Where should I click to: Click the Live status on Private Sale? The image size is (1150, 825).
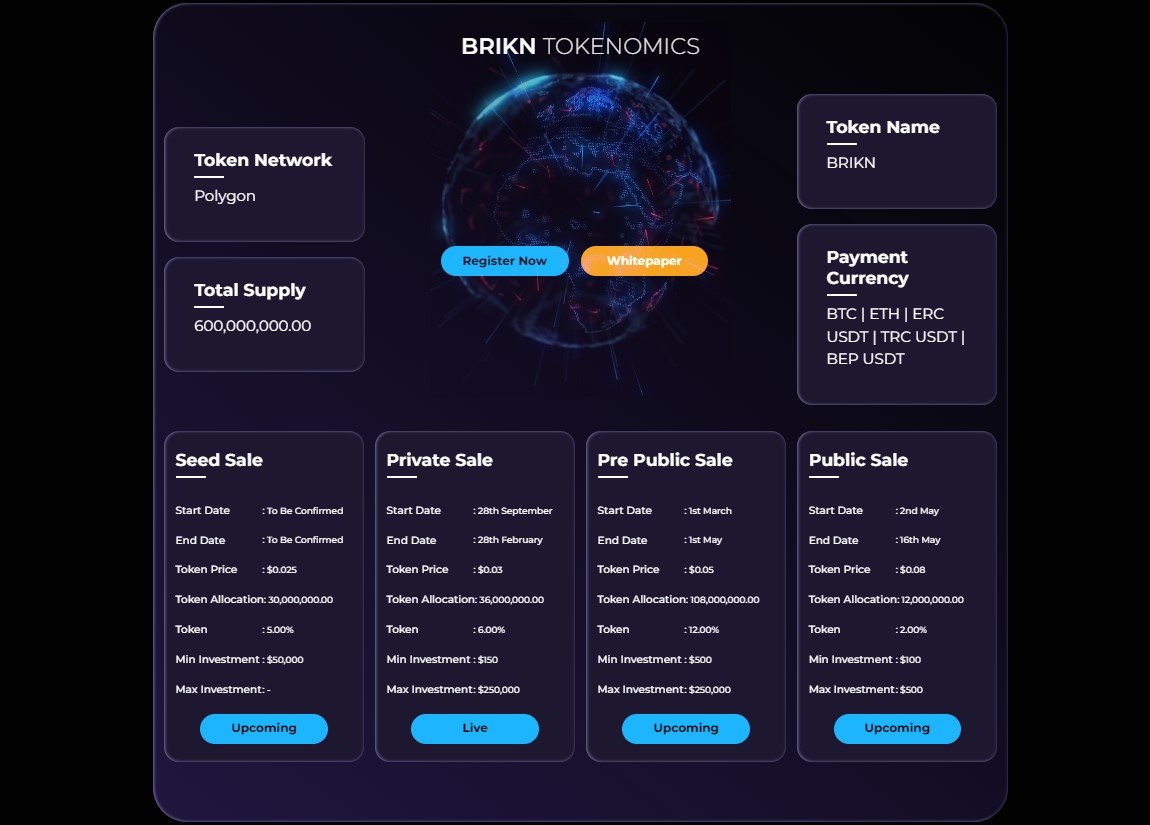474,728
